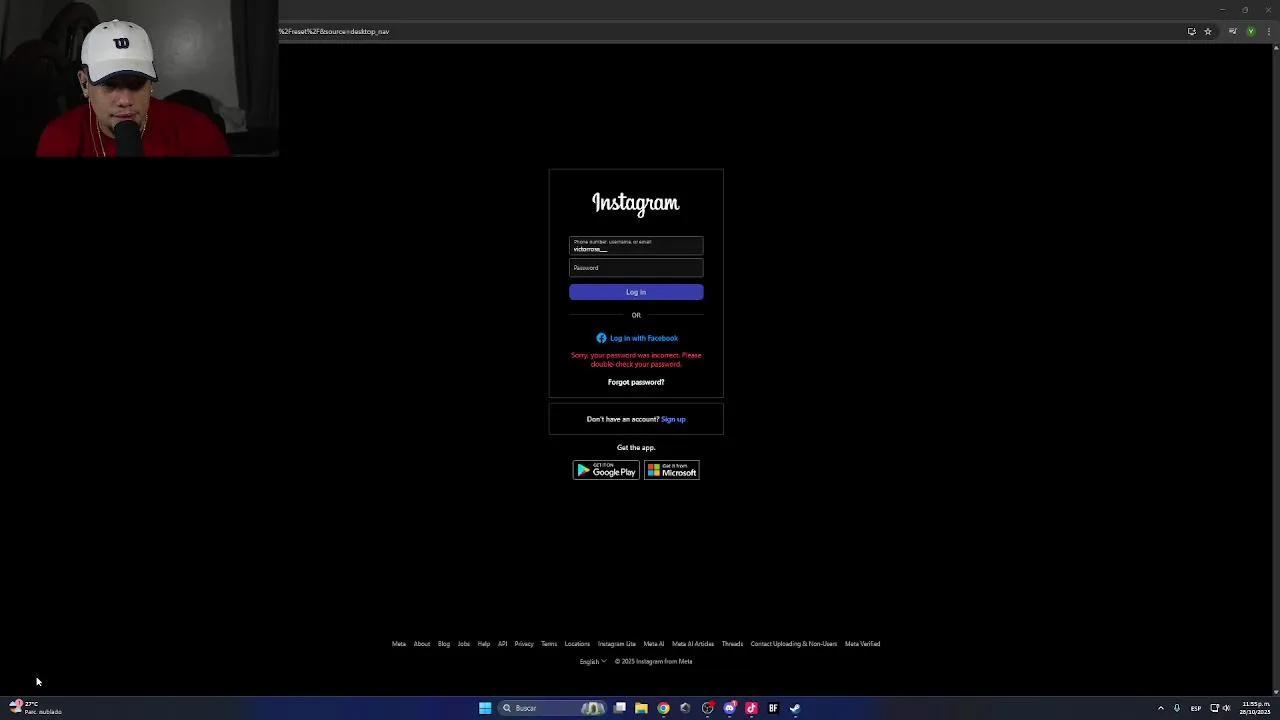Click the browser address bar URL
This screenshot has width=1280, height=720.
[x=334, y=31]
